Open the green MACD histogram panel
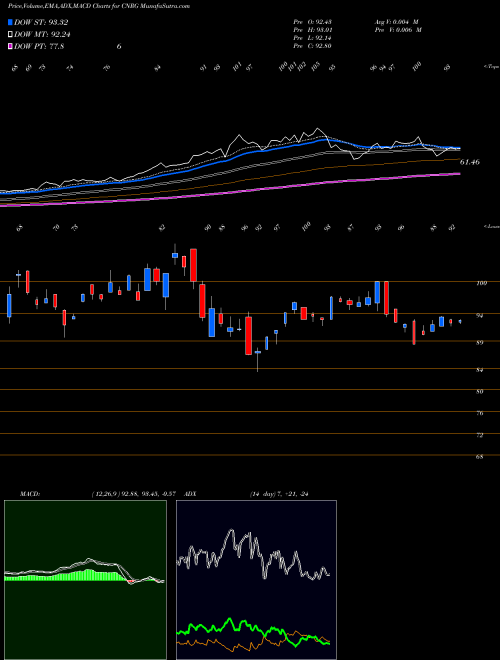 tap(85, 580)
